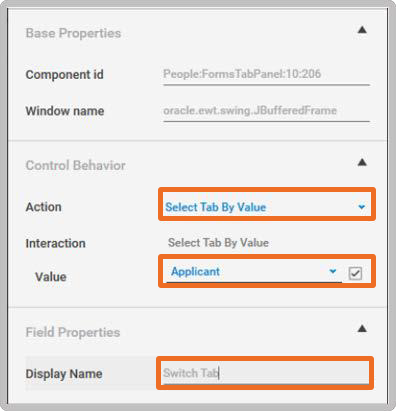This screenshot has width=396, height=411.
Task: Click the Control Behavior section heading
Action: (75, 165)
